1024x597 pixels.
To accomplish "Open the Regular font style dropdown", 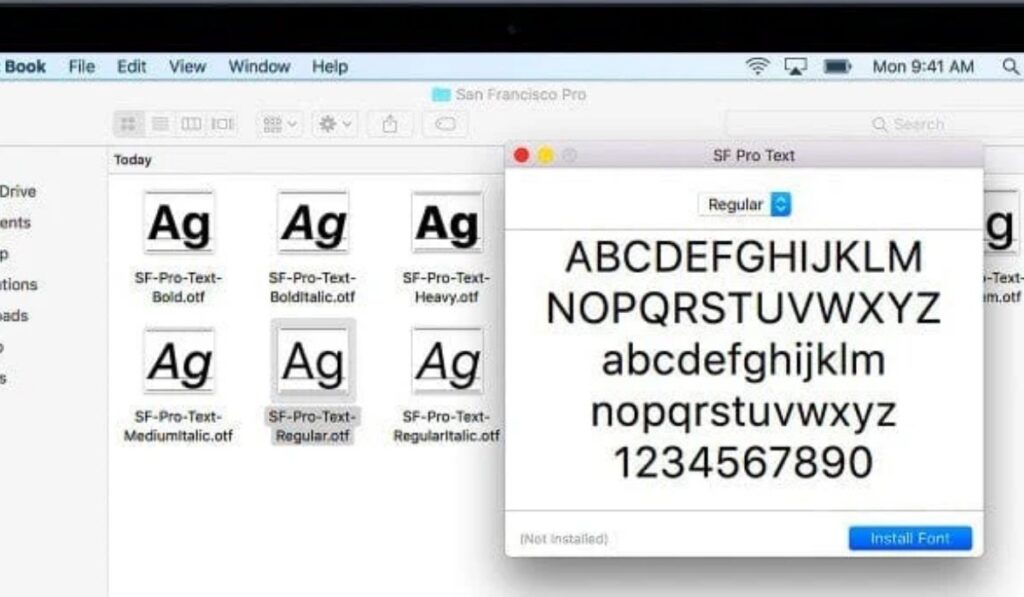I will (x=744, y=204).
